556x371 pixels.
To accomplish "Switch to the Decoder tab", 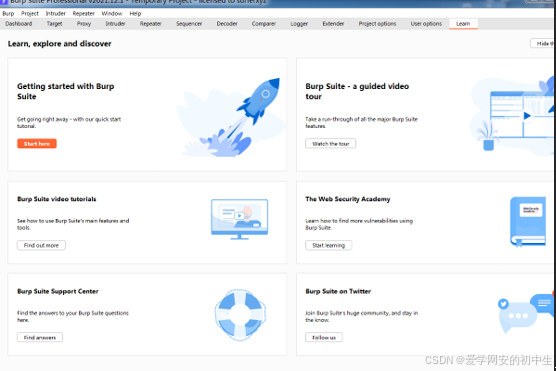I will coord(227,24).
